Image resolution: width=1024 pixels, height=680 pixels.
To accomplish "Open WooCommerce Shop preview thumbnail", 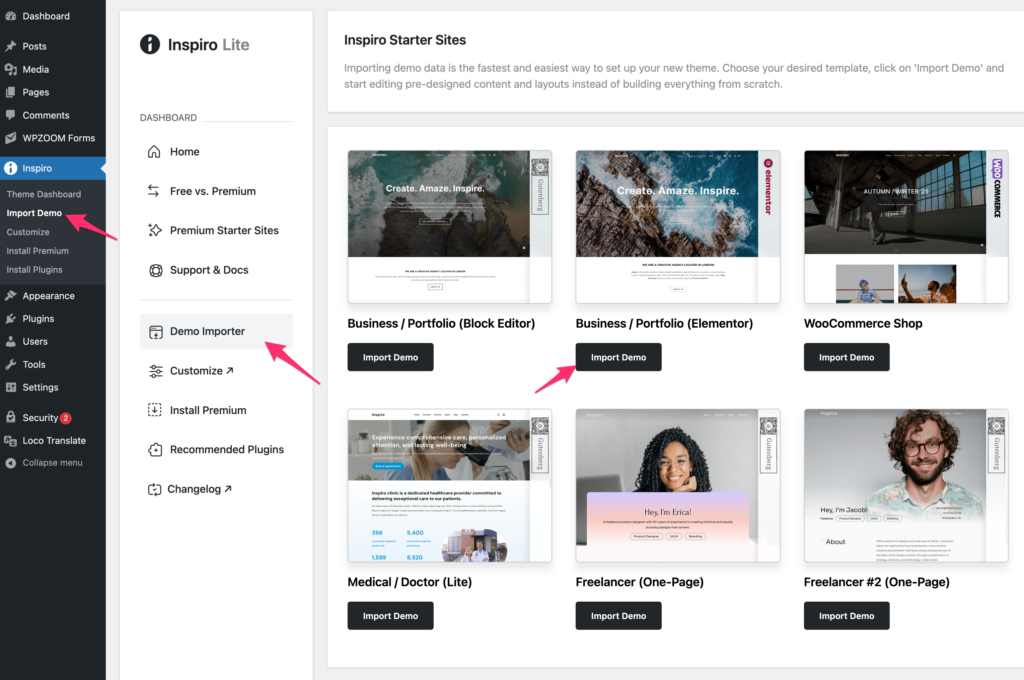I will click(x=906, y=227).
